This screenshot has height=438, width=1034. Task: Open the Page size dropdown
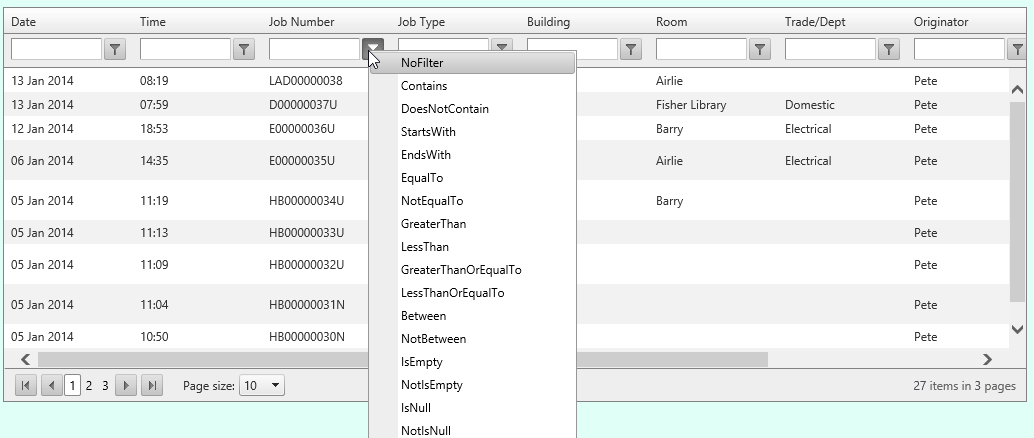click(x=262, y=385)
